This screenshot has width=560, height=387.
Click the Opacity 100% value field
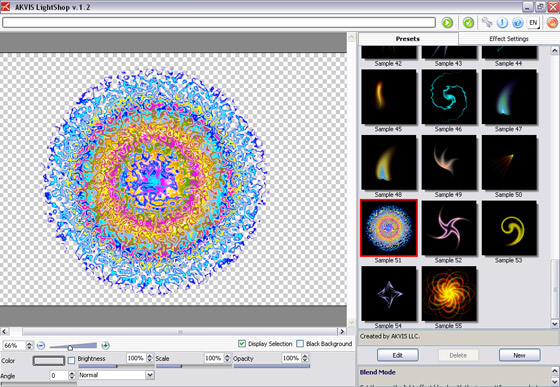[291, 358]
